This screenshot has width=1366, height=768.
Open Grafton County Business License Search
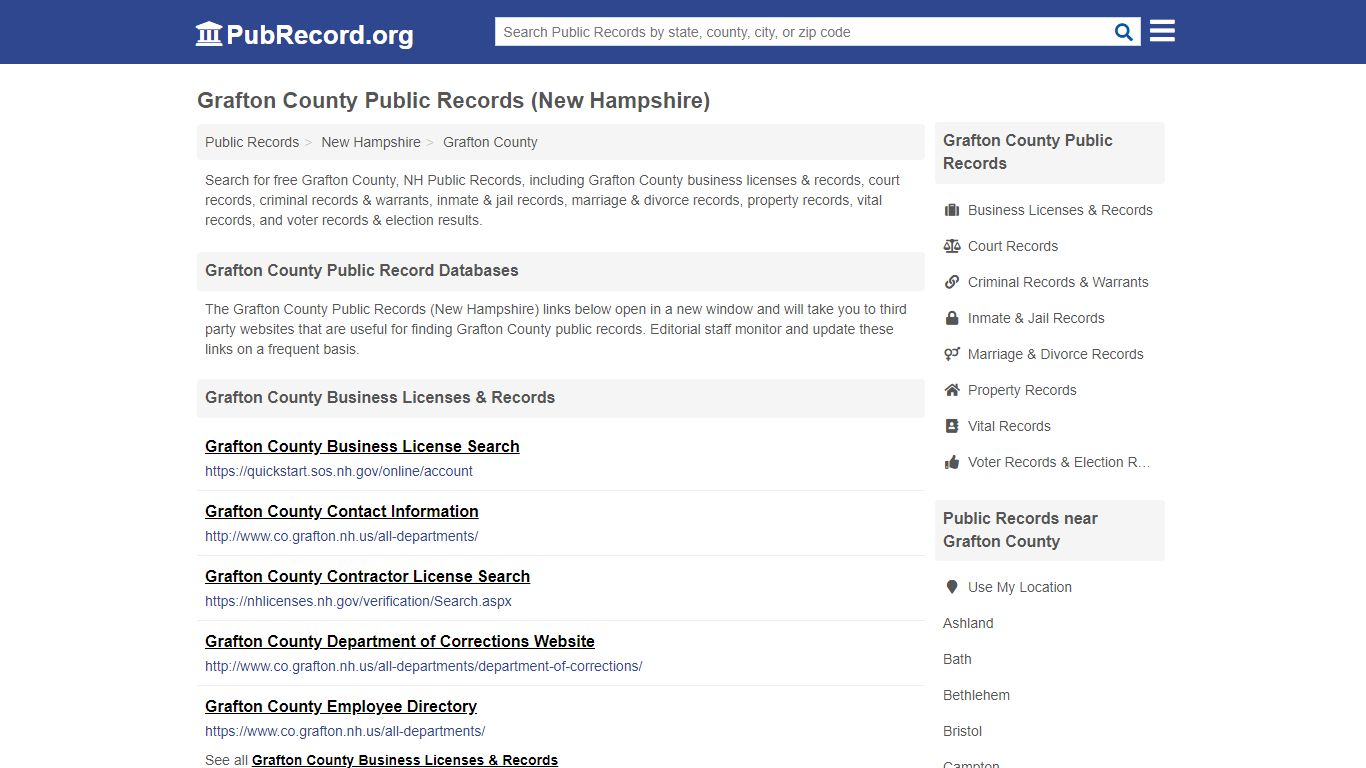pyautogui.click(x=362, y=446)
